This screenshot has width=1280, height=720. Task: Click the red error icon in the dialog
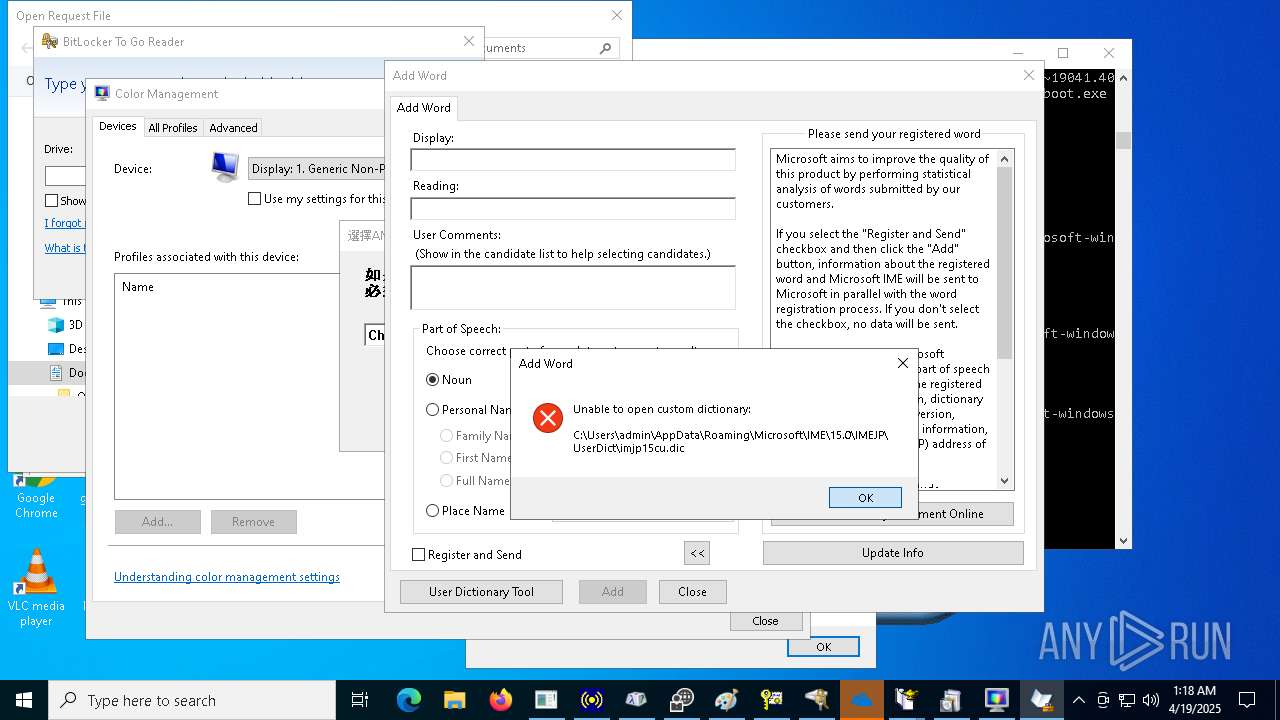coord(548,418)
